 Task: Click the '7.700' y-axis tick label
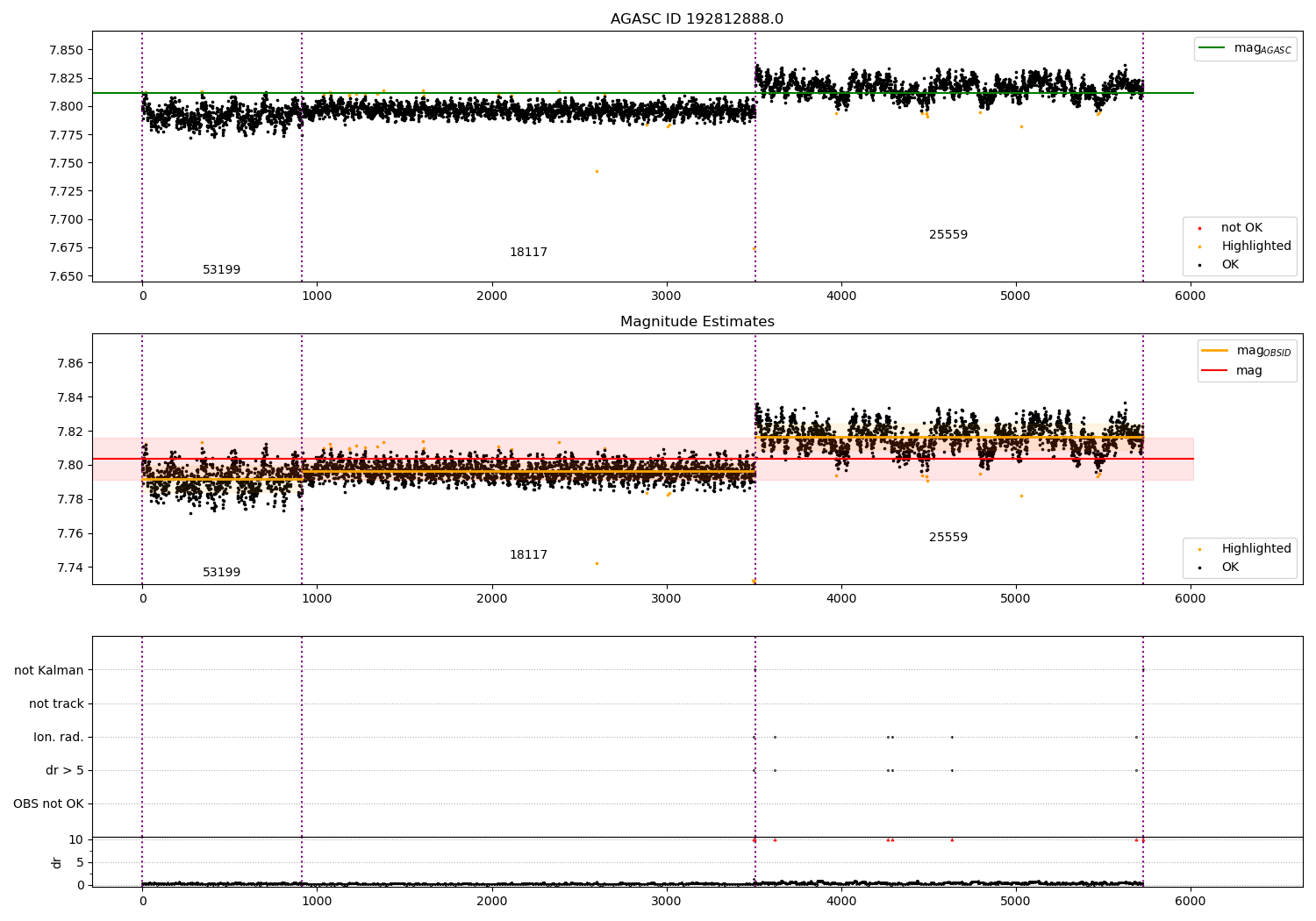click(66, 220)
